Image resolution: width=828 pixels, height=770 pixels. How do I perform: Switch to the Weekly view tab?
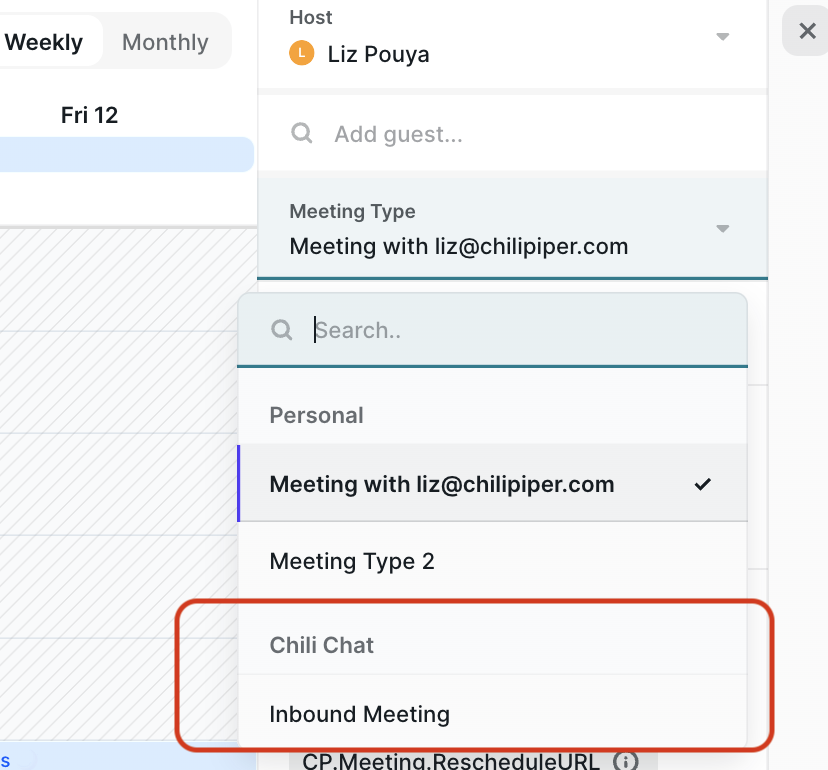(x=44, y=42)
